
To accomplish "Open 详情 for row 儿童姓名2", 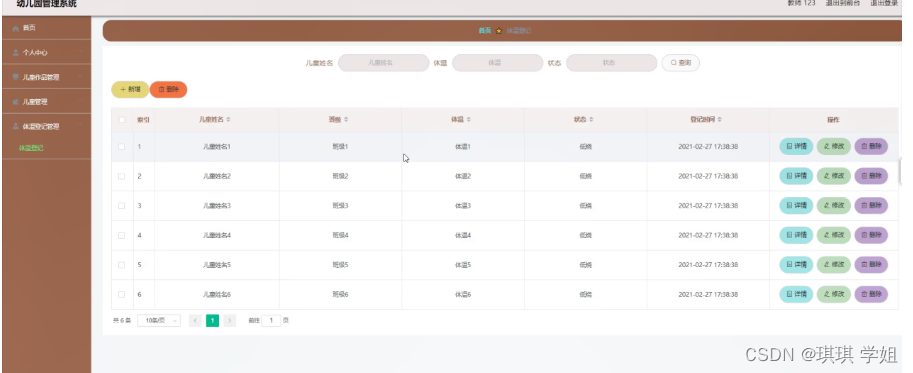I will (x=796, y=176).
